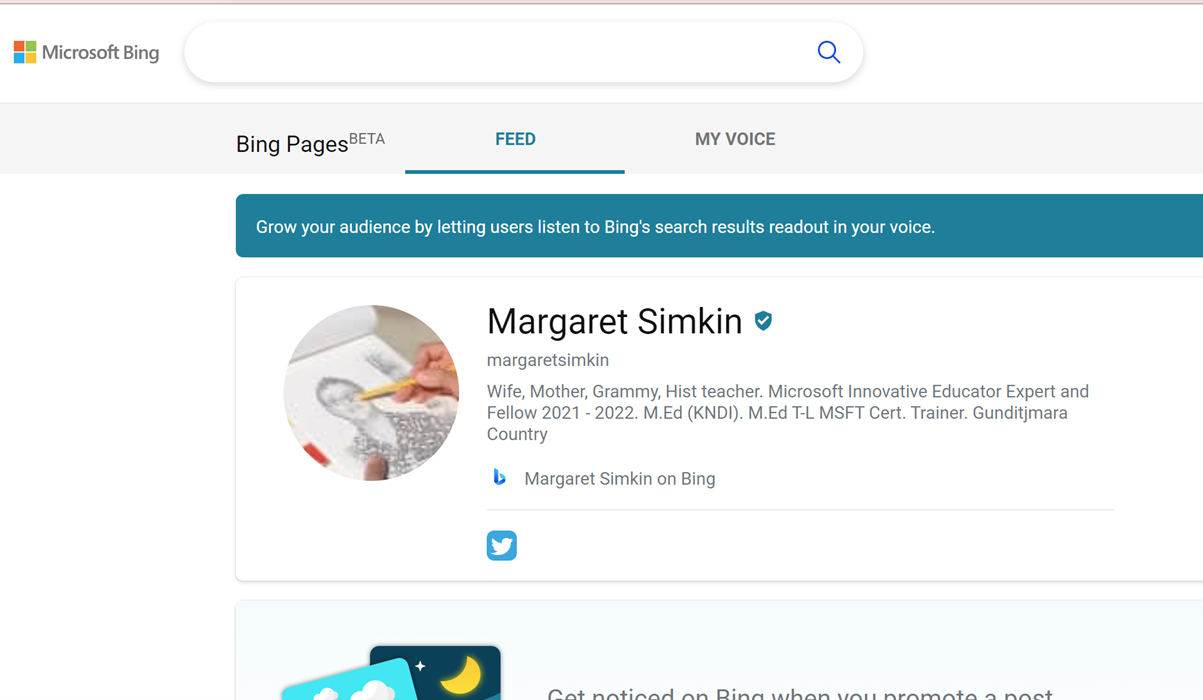The height and width of the screenshot is (700, 1203).
Task: Switch to the FEED tab
Action: click(515, 140)
